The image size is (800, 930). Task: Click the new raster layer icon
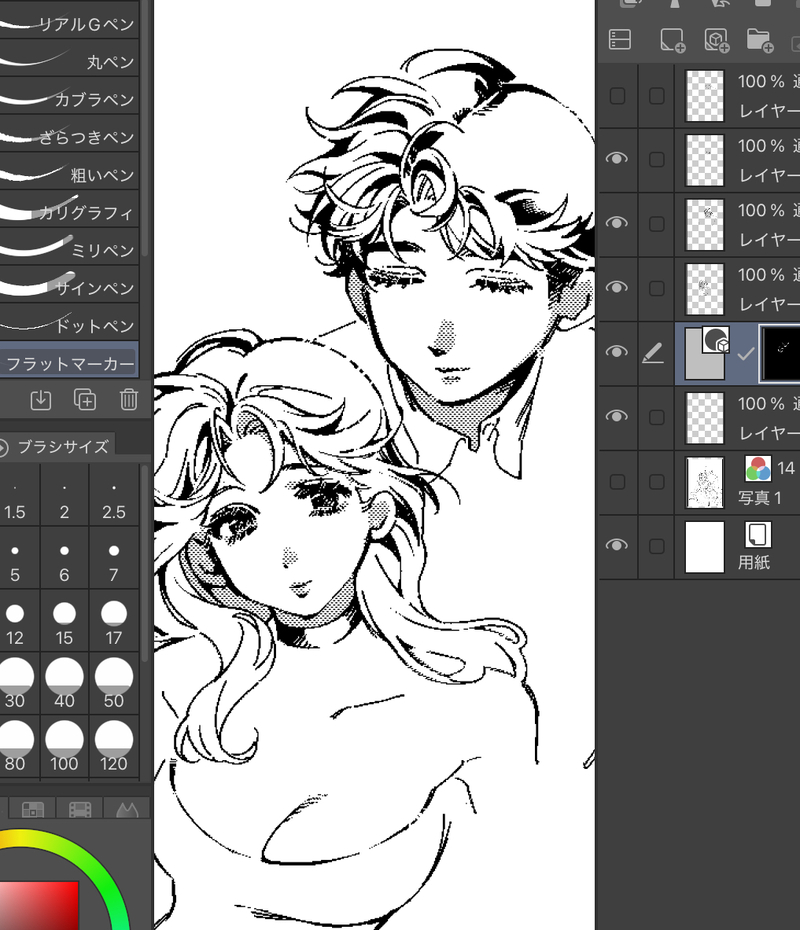coord(673,40)
